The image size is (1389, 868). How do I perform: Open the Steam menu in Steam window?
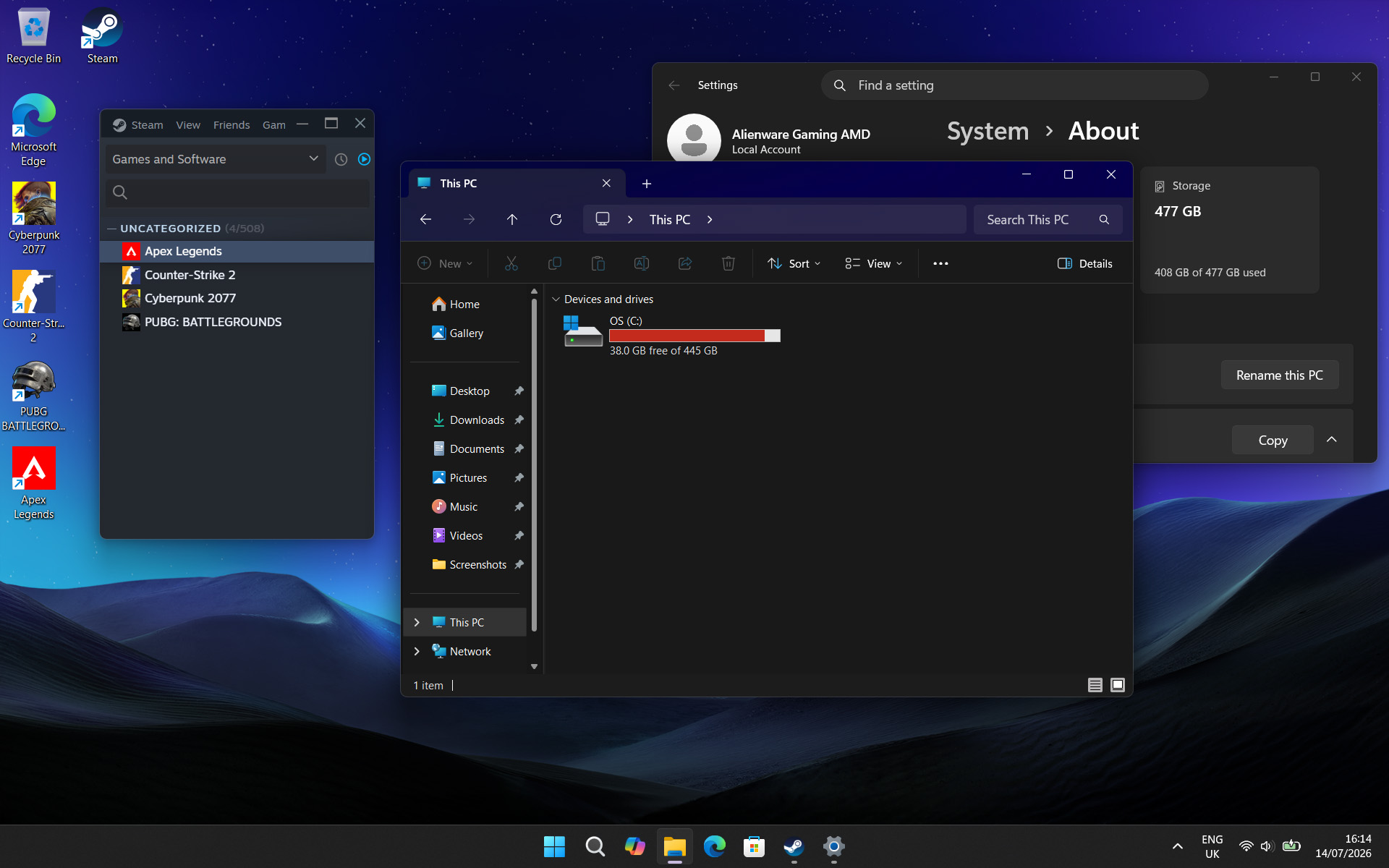click(x=147, y=125)
